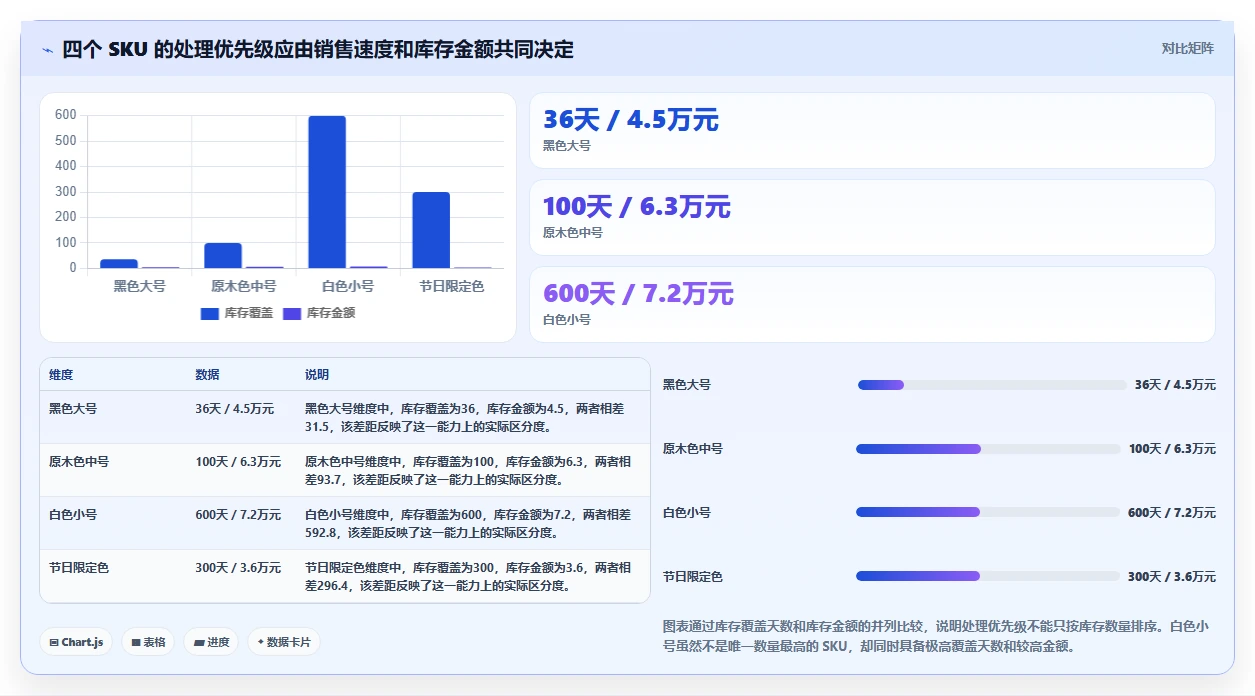Click the 对比矩阵 label in the header
Image resolution: width=1255 pixels, height=696 pixels.
point(1188,48)
